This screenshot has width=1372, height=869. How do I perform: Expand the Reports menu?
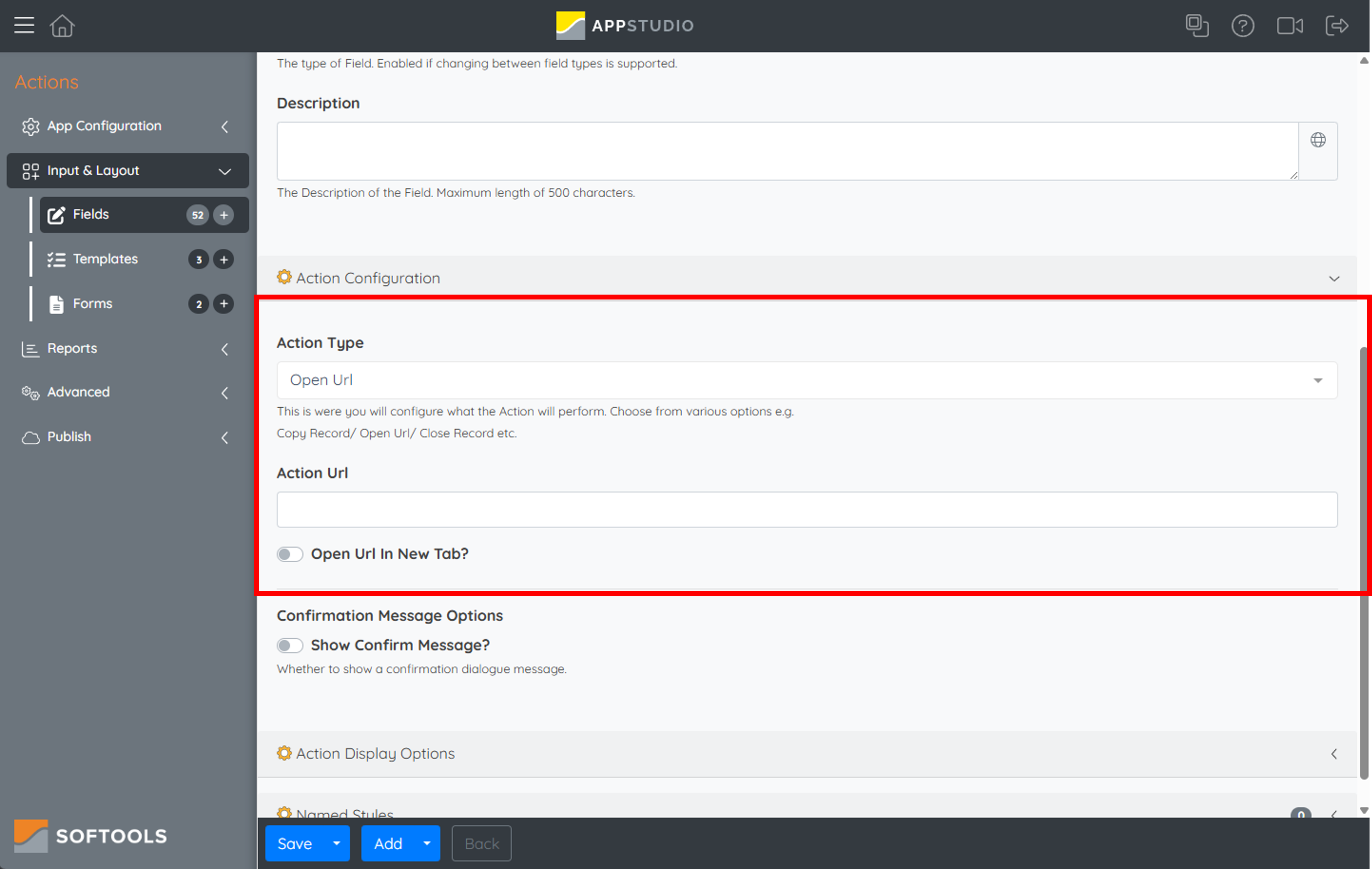(225, 349)
